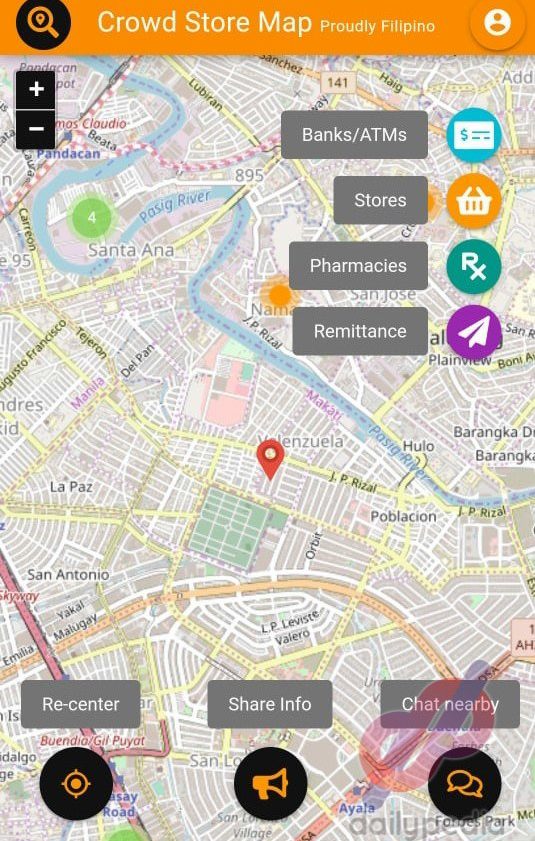Open the user profile icon
Image resolution: width=535 pixels, height=841 pixels.
497,23
